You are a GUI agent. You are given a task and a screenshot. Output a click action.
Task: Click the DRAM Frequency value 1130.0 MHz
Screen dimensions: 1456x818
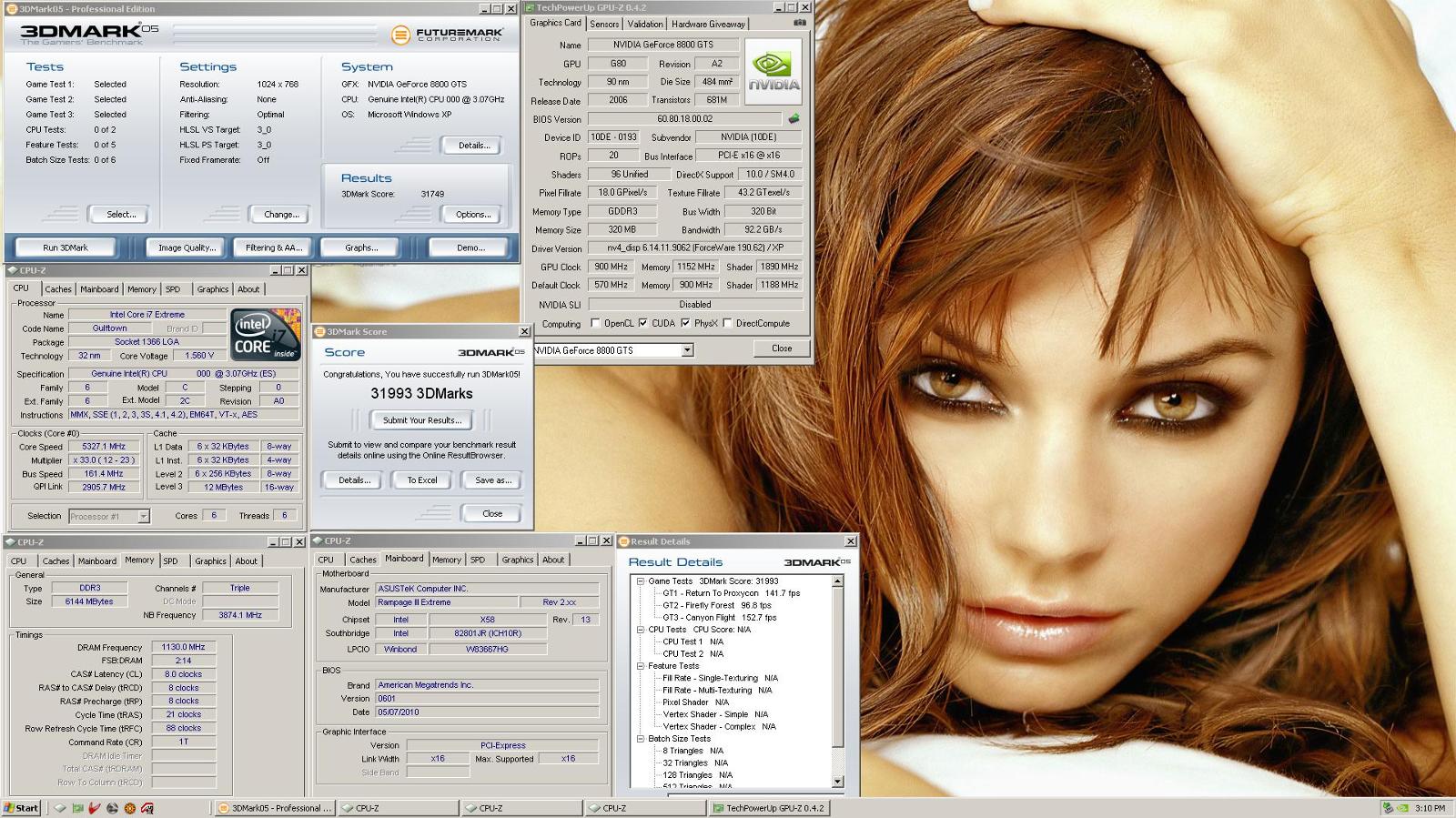[x=183, y=648]
